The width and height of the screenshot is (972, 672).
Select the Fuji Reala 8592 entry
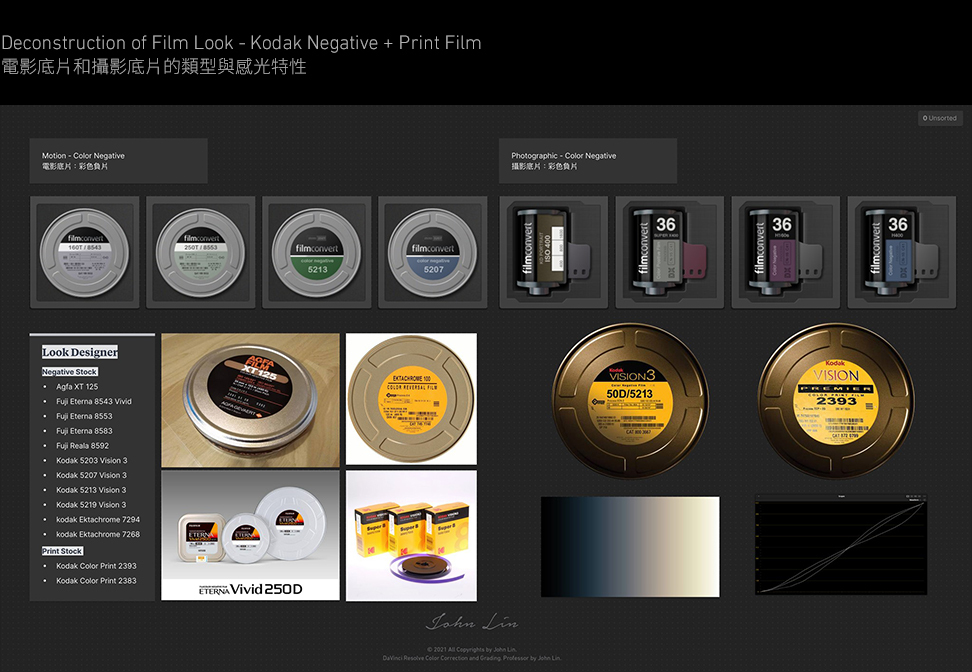(x=82, y=446)
